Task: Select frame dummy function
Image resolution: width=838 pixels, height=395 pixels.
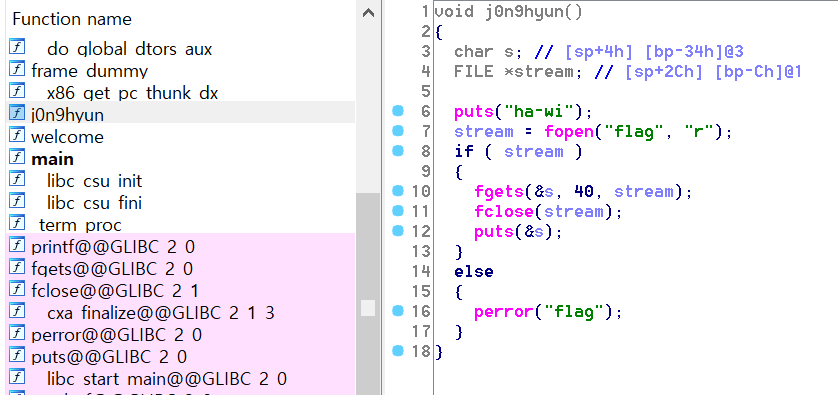Action: coord(89,71)
